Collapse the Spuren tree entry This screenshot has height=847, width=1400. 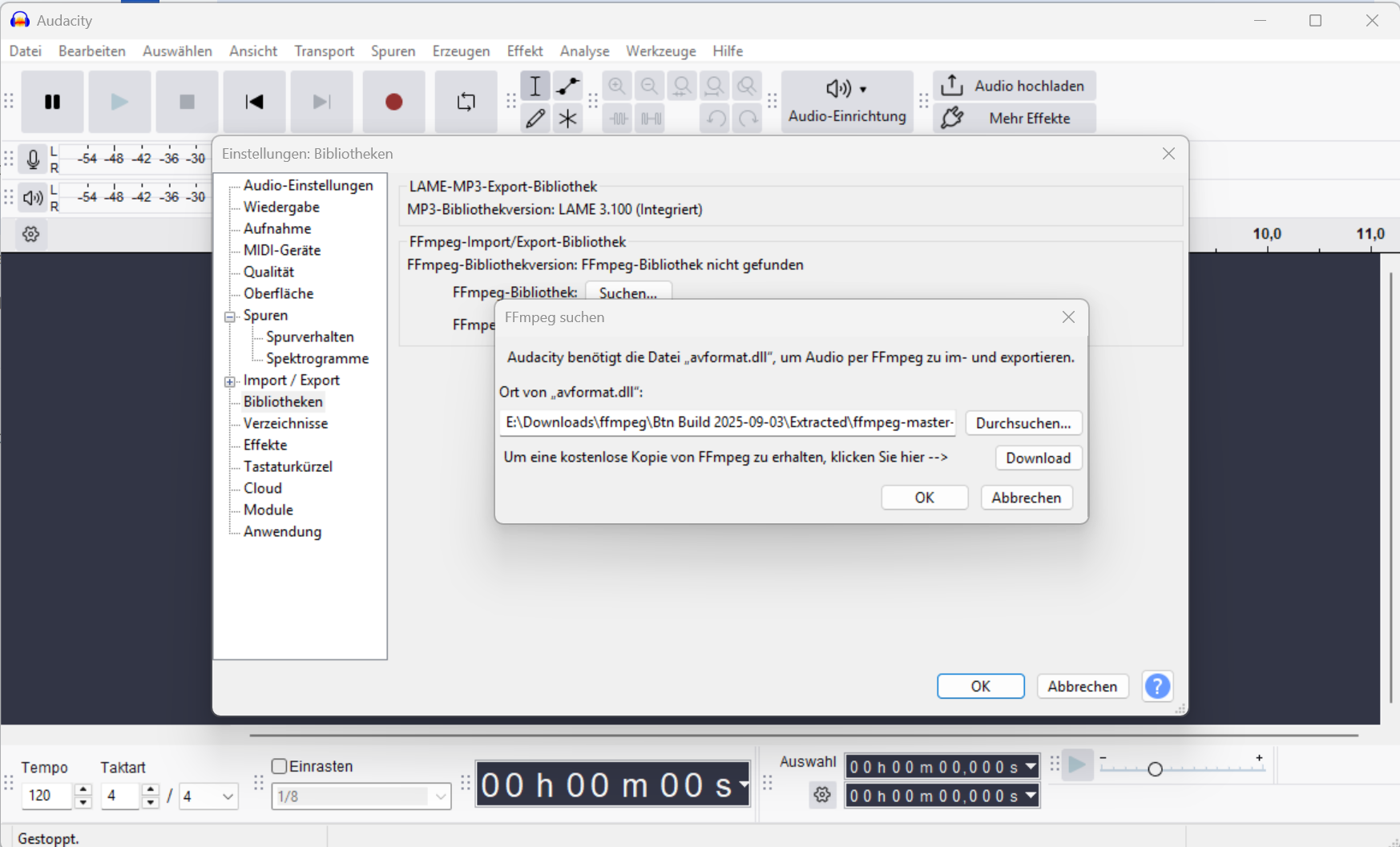coord(229,315)
